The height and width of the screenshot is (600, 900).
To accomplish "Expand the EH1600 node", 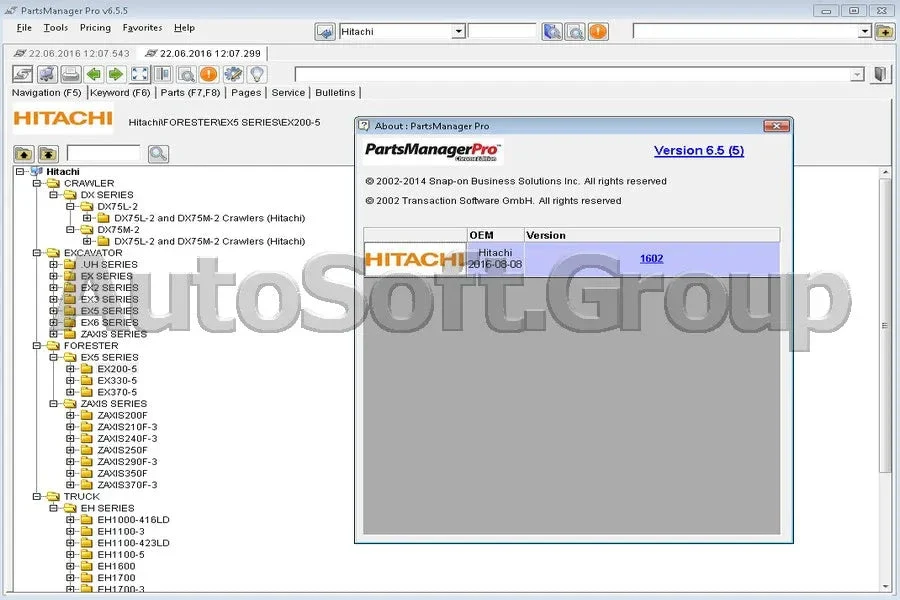I will coord(70,566).
